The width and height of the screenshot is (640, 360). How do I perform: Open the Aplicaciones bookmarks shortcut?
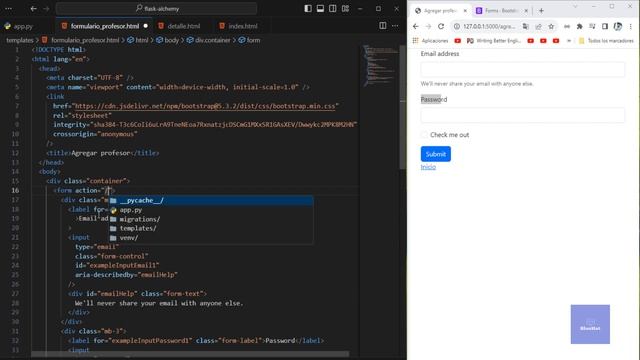[x=430, y=40]
